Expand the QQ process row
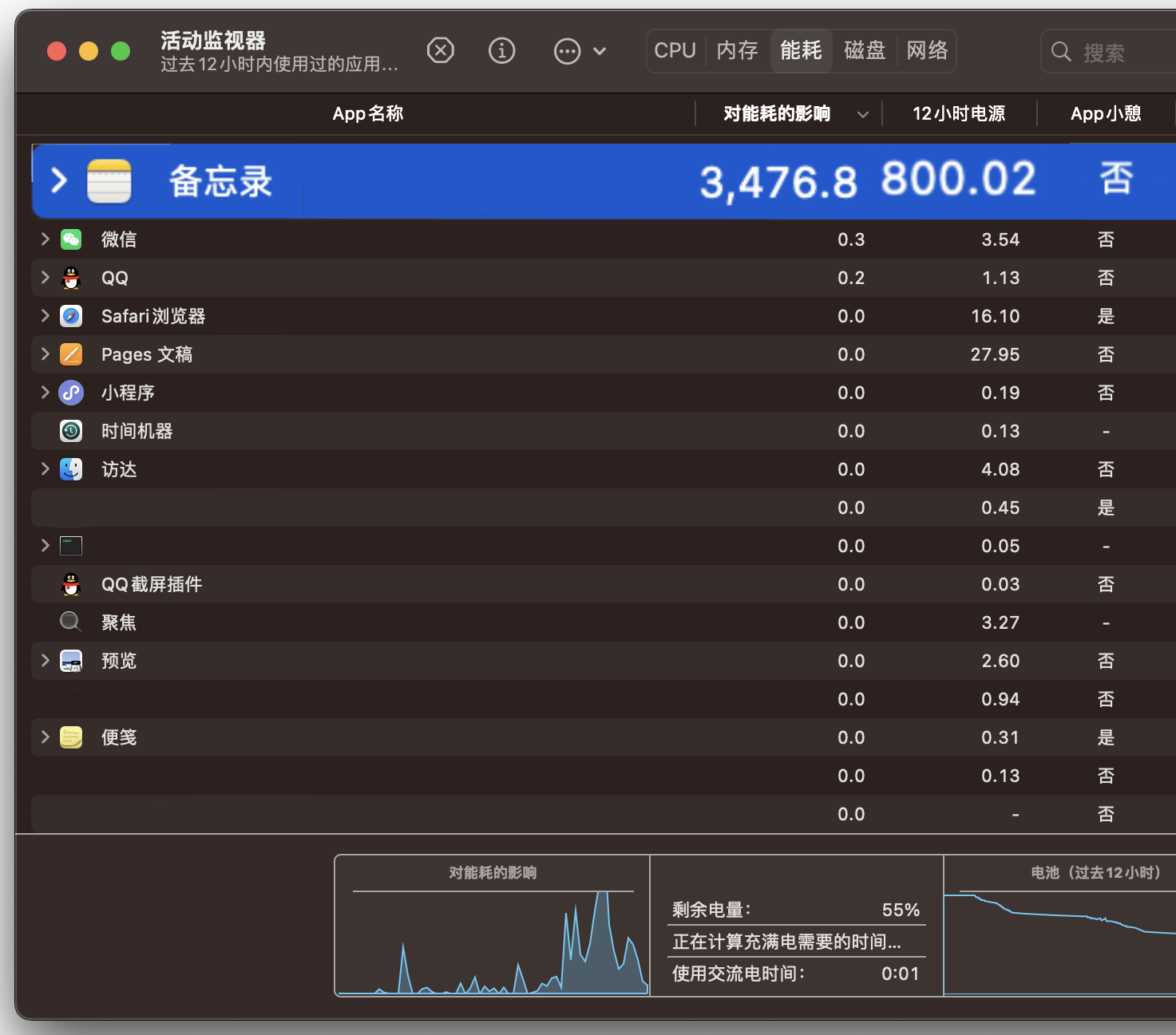The image size is (1176, 1035). coord(46,278)
